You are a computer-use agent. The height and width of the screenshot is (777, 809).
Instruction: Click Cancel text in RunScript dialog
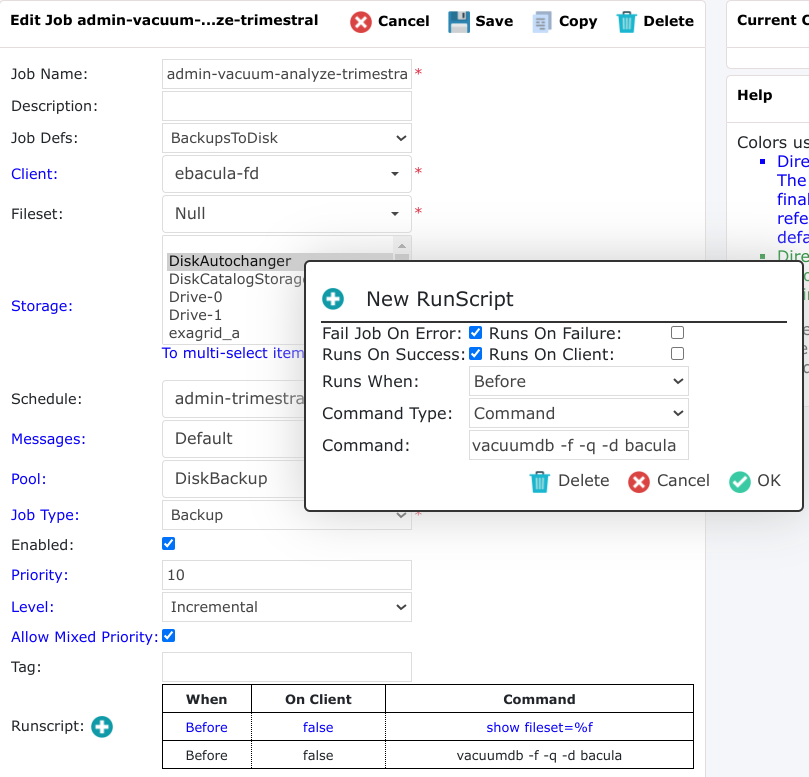coord(683,480)
